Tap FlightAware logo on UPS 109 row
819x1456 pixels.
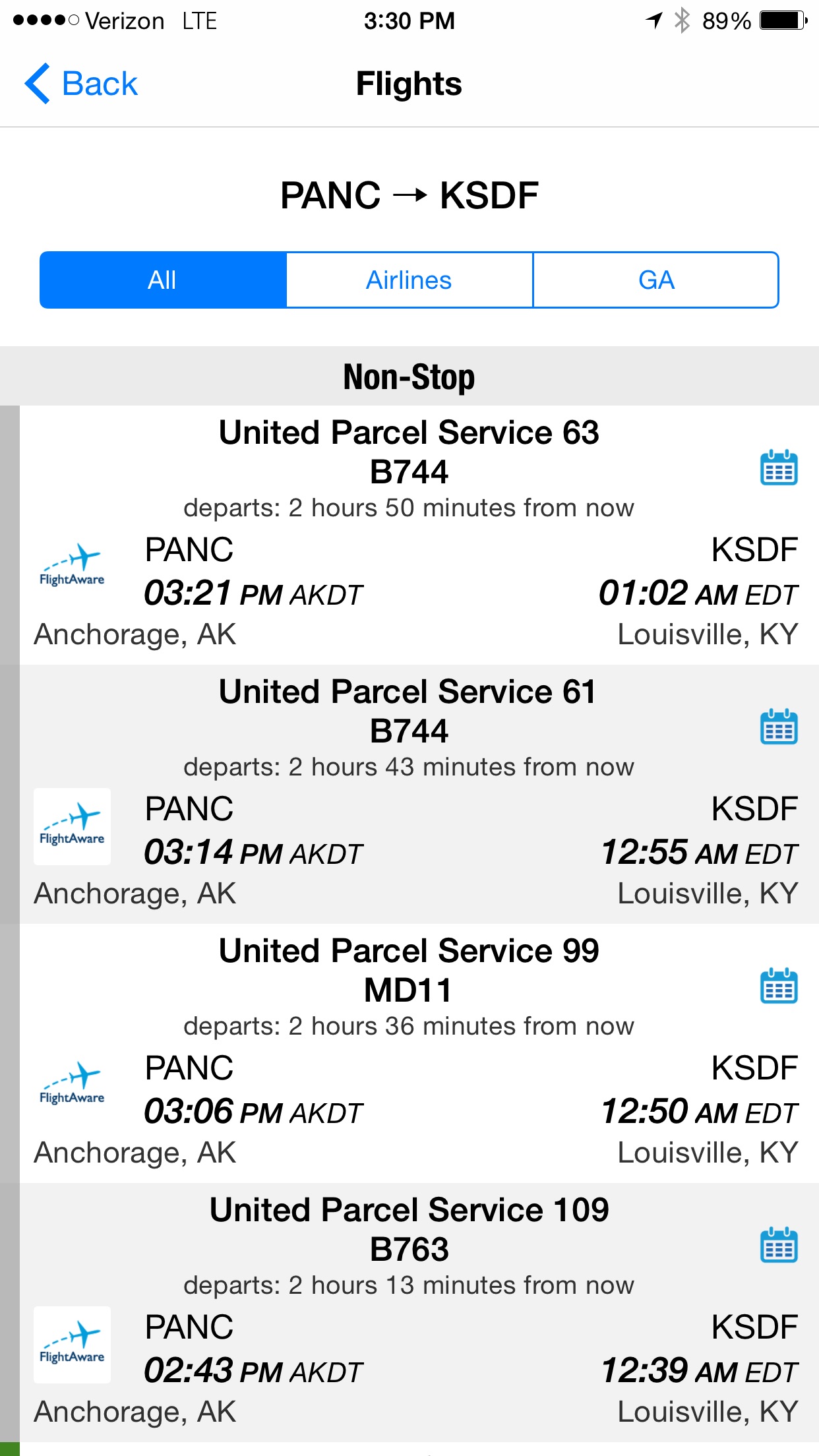(73, 1345)
